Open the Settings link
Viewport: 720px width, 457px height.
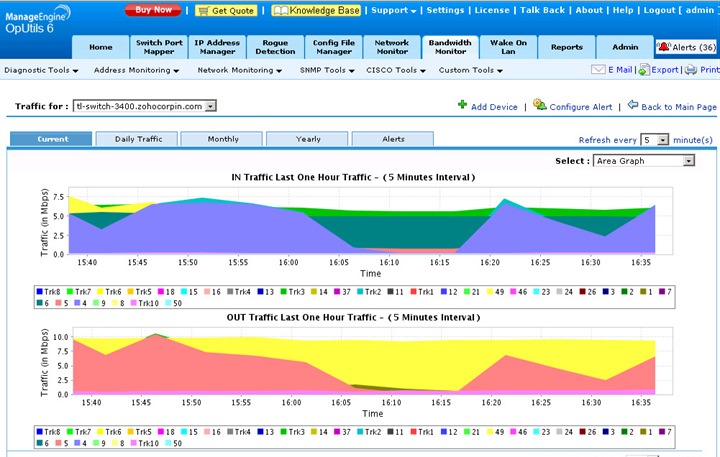pyautogui.click(x=445, y=10)
